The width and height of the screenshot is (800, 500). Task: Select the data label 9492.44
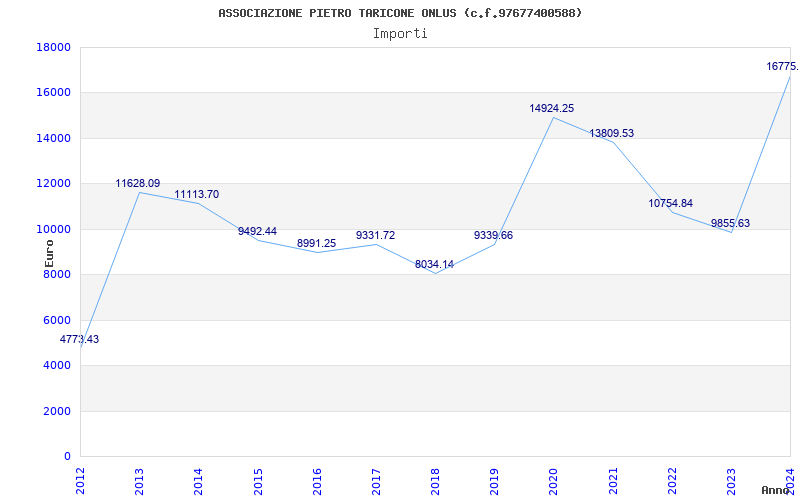click(257, 231)
